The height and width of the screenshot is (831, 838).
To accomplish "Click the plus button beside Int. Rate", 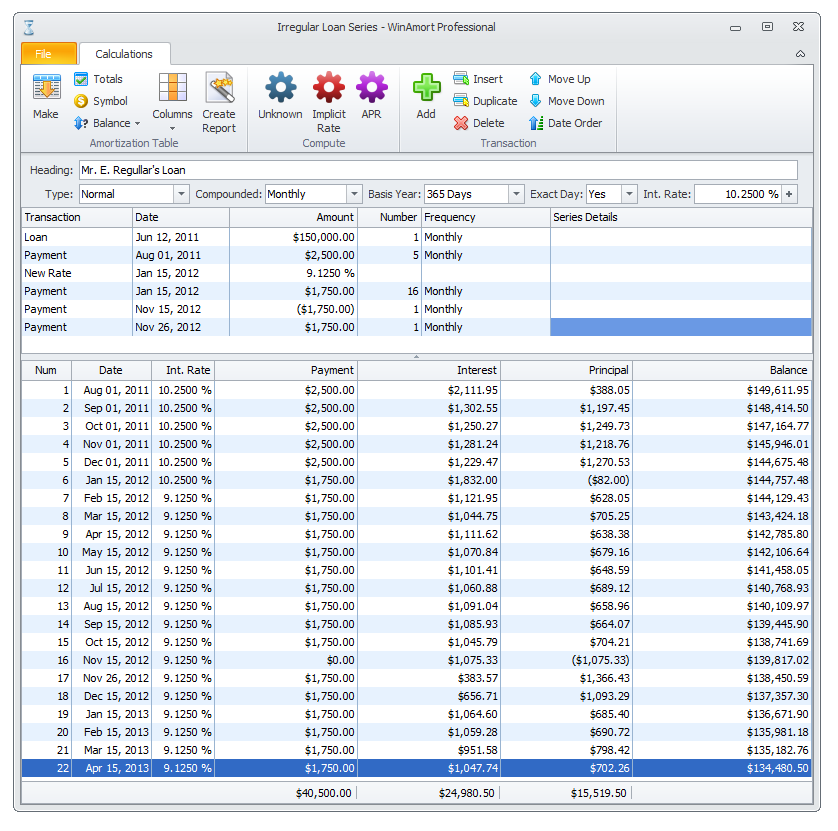I will (790, 194).
